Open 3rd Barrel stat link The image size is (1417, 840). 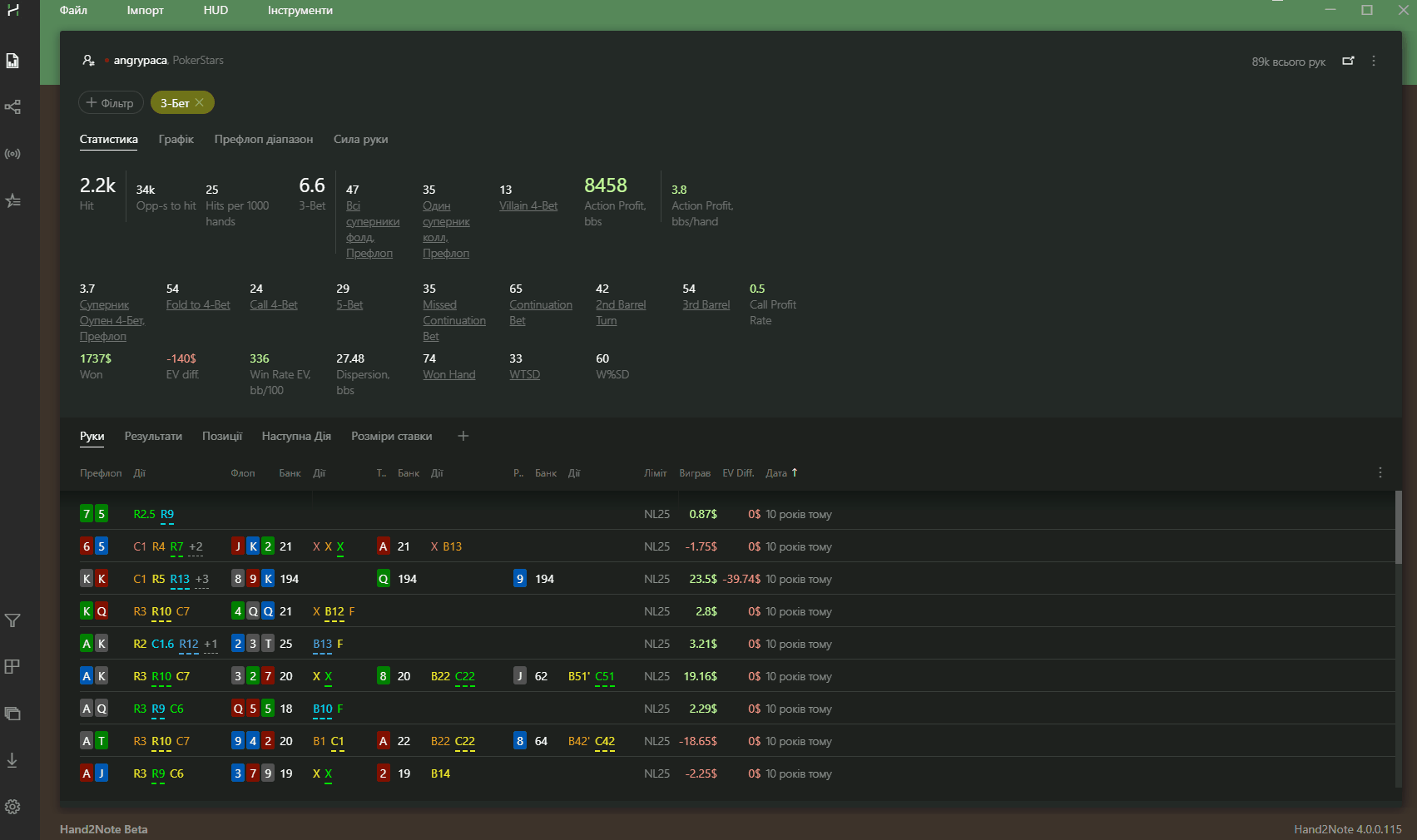[x=706, y=304]
